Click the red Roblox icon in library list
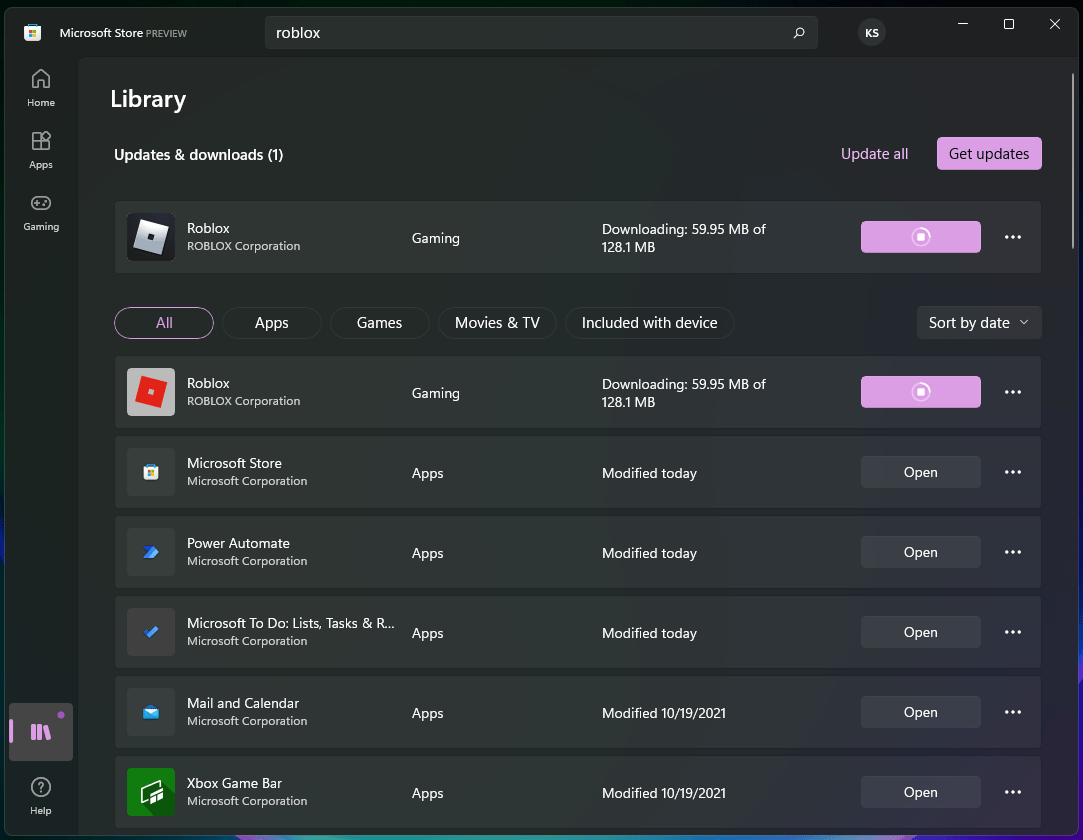The height and width of the screenshot is (840, 1083). [151, 392]
